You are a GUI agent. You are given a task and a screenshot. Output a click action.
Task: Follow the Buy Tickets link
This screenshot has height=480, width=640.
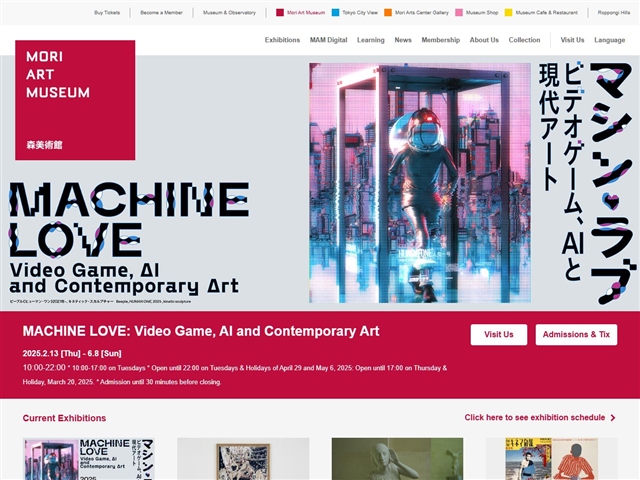click(x=108, y=13)
